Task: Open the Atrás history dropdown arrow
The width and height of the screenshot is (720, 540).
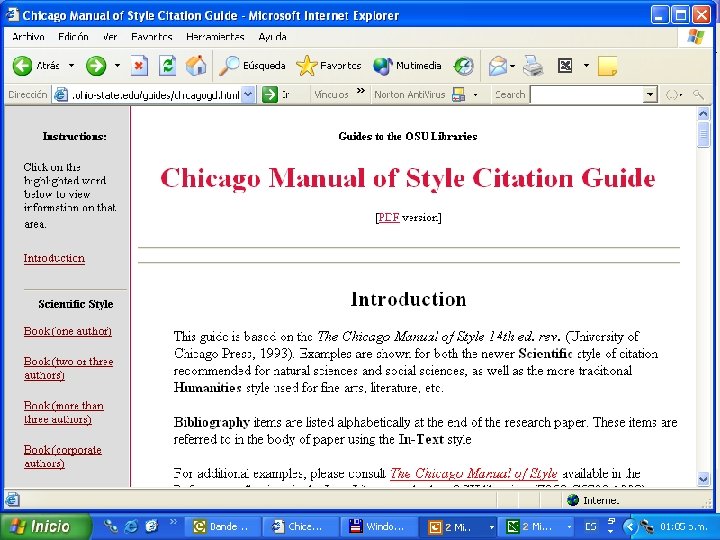Action: (x=71, y=66)
